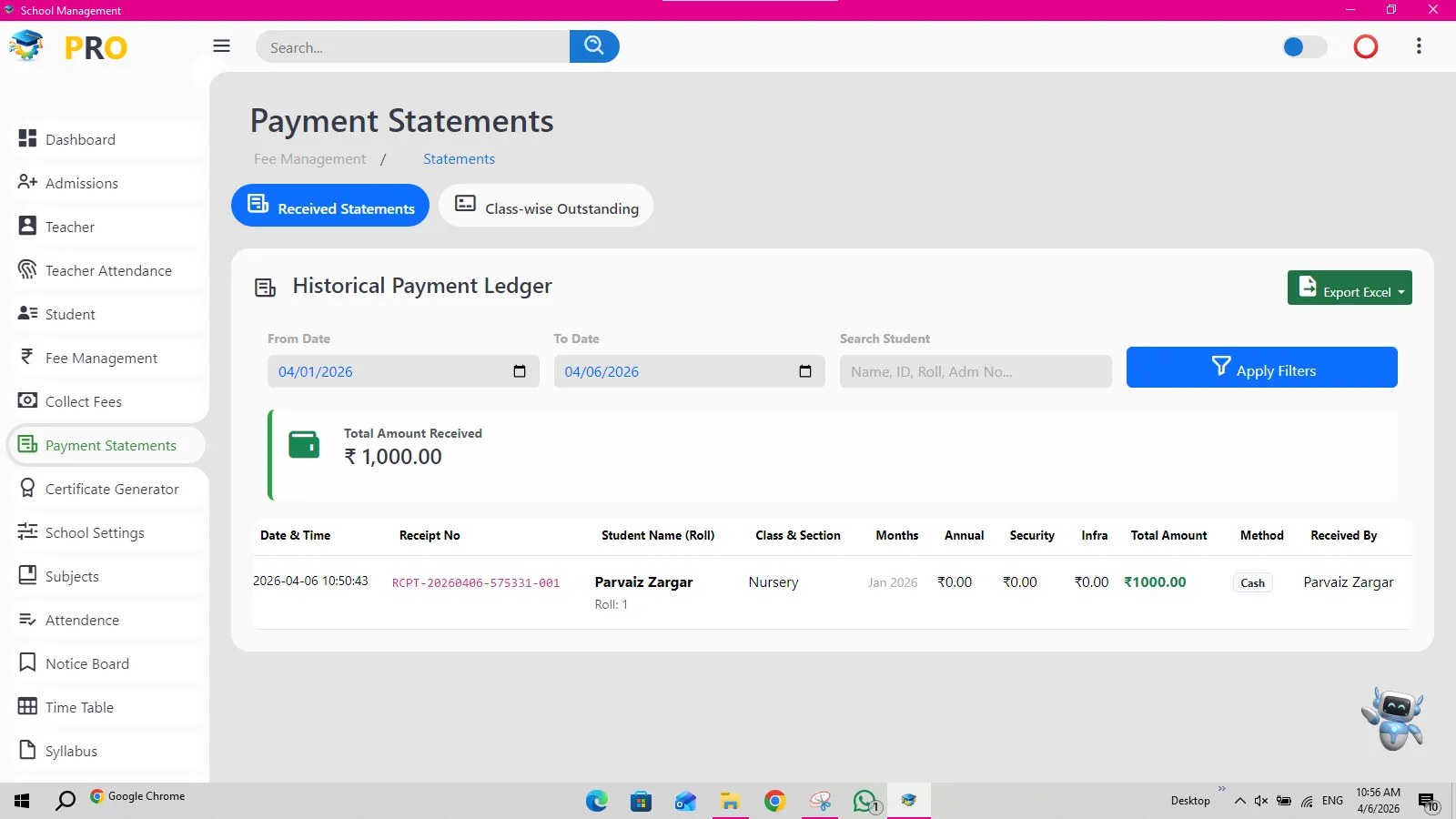Click the graduation cap PRO logo
Image resolution: width=1456 pixels, height=819 pixels.
pos(68,46)
